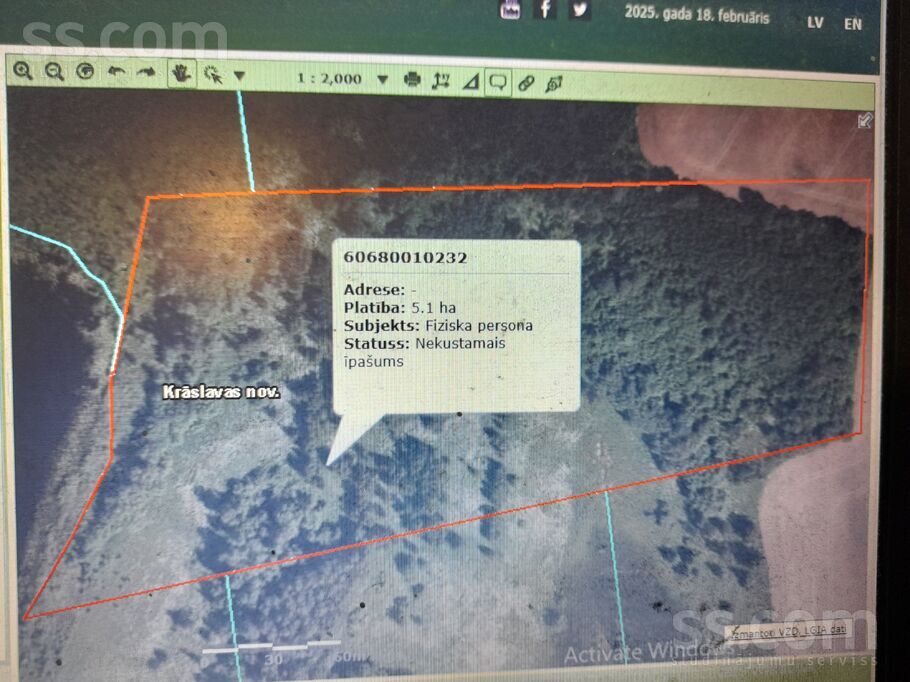Expand the map scale dropdown list

tap(382, 79)
